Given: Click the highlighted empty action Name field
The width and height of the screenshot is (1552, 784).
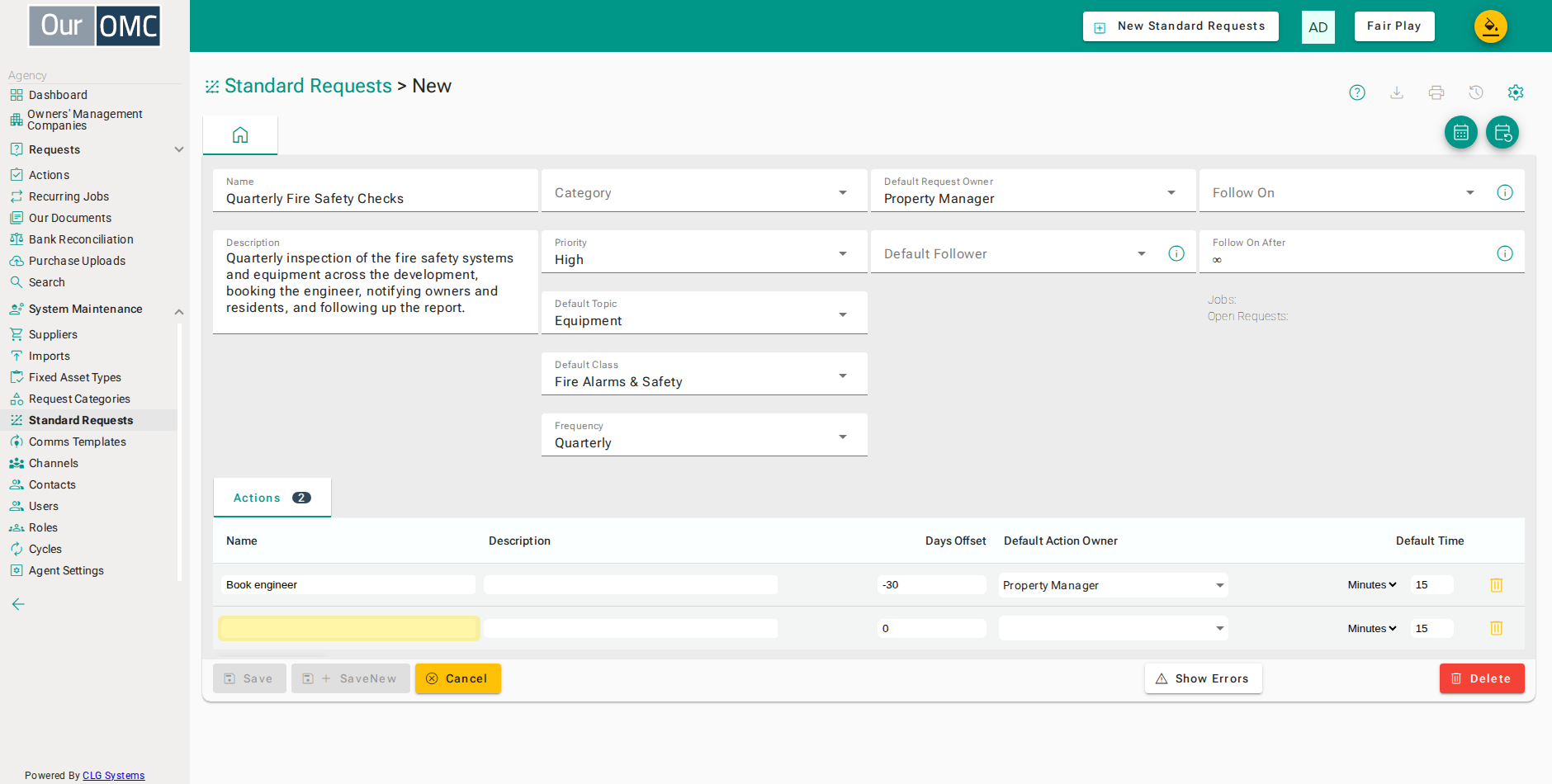Looking at the screenshot, I should click(x=348, y=628).
